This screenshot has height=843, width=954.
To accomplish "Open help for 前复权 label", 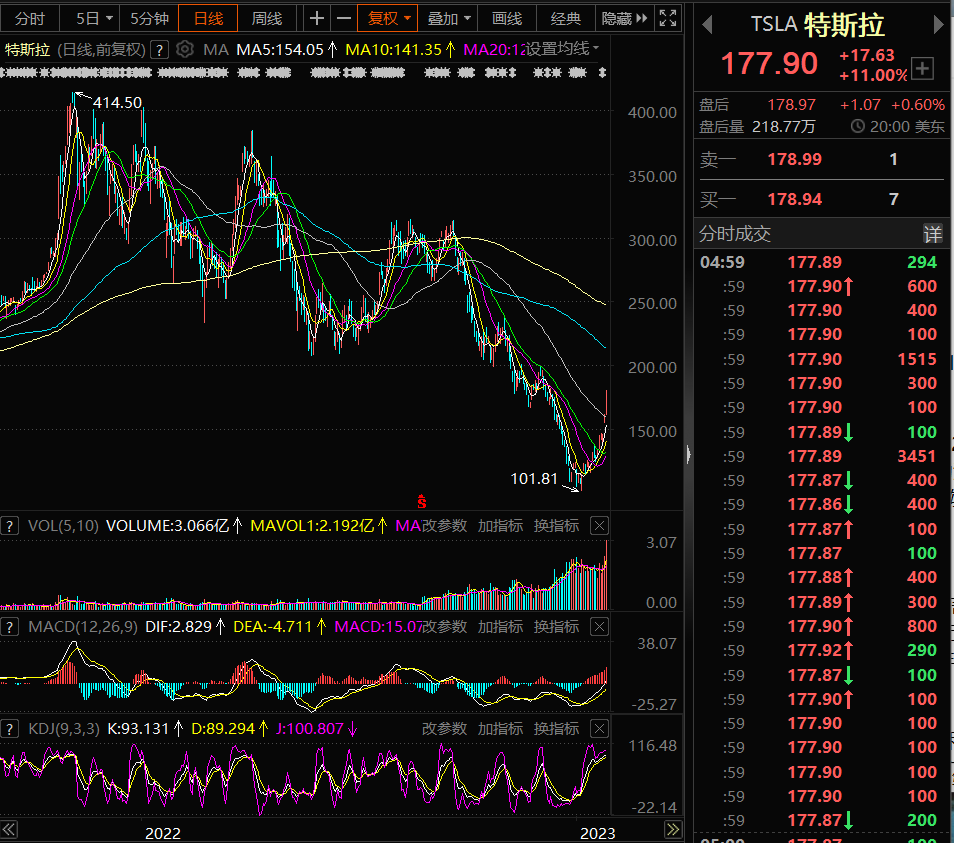I will click(x=159, y=49).
